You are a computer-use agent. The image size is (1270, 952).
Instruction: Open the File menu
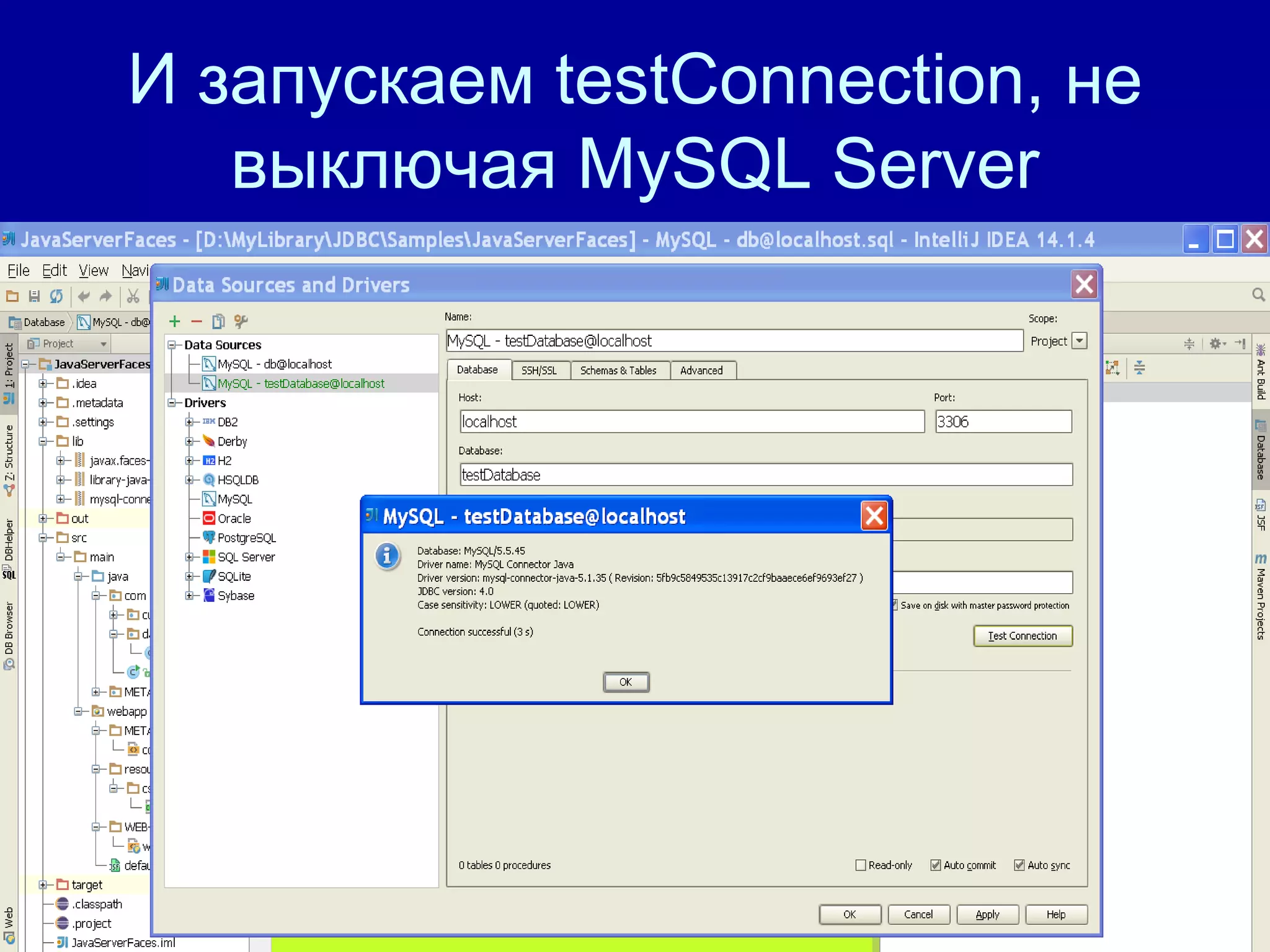[x=19, y=271]
